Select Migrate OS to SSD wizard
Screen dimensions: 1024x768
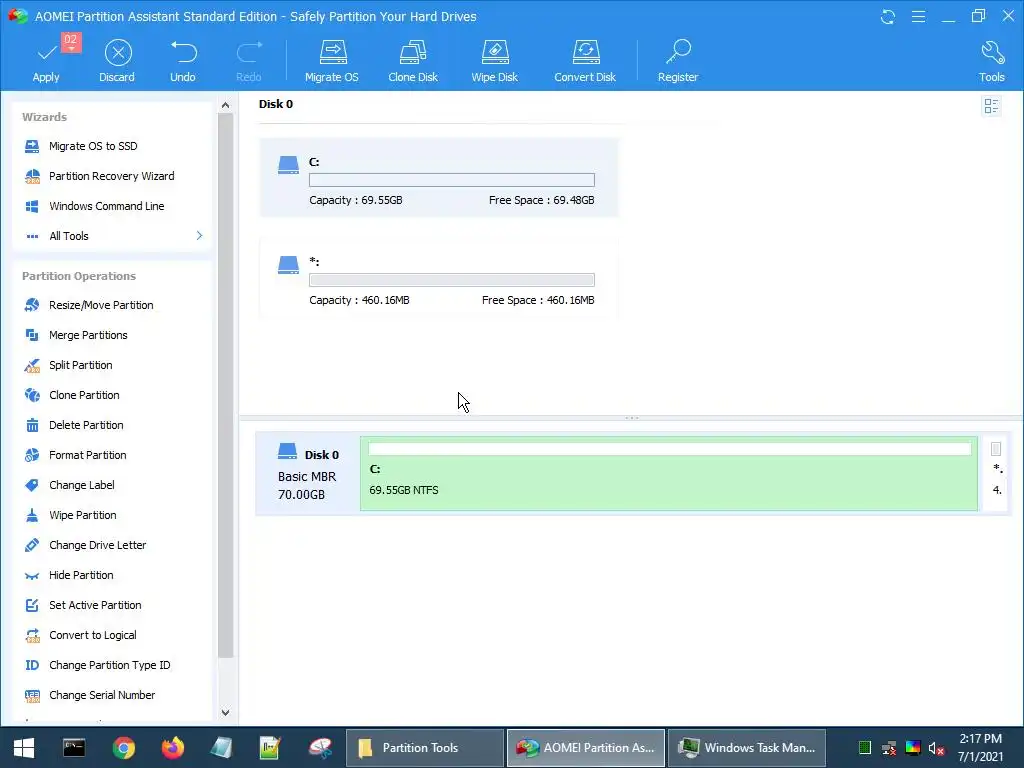pos(93,146)
